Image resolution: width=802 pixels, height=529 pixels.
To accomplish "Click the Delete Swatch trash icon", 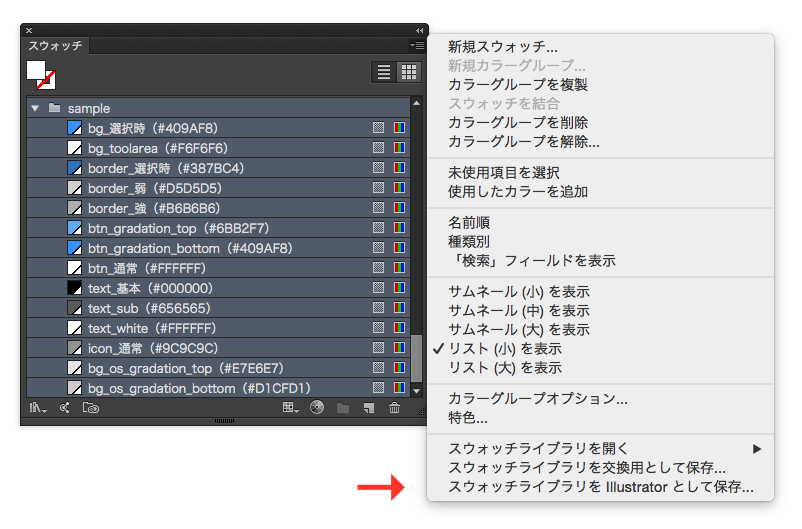I will coord(395,408).
